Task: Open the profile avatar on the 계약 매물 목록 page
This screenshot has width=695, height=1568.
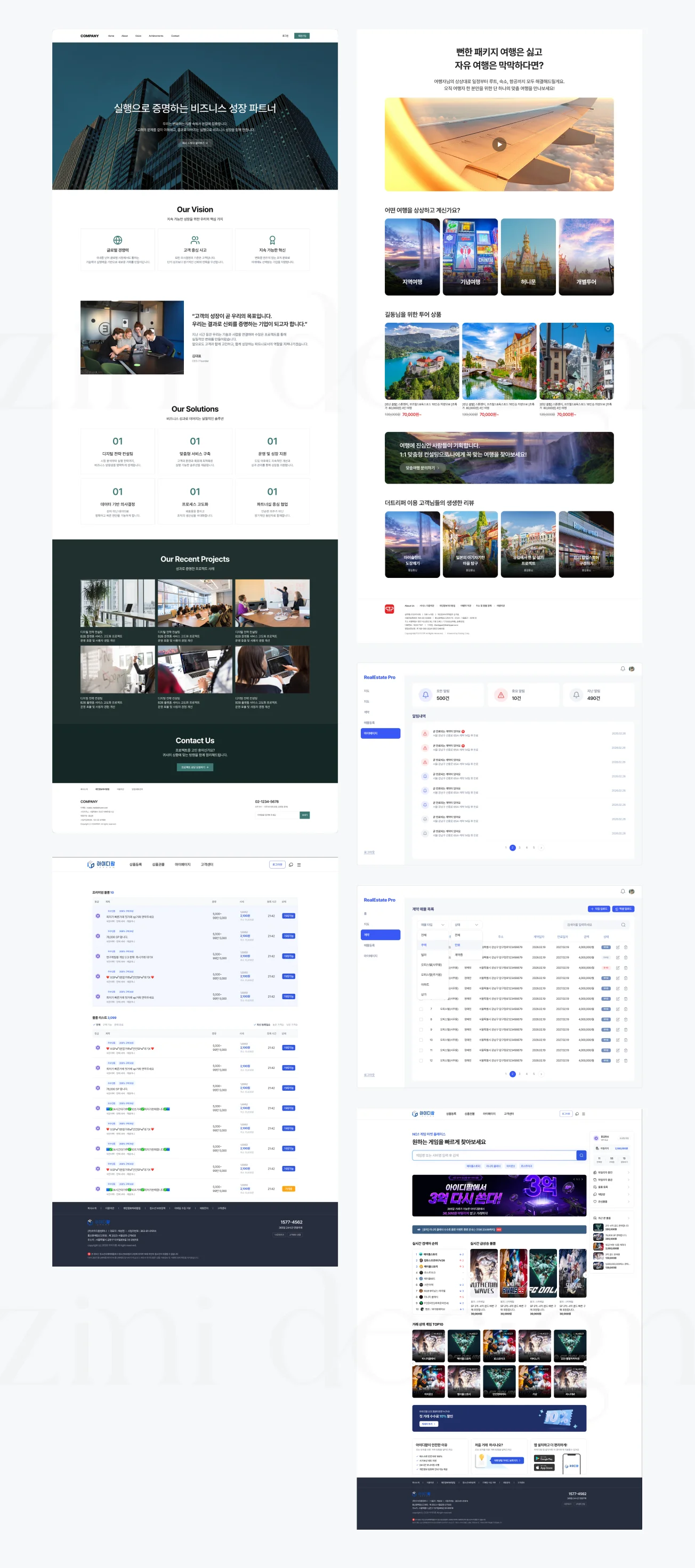Action: (632, 891)
